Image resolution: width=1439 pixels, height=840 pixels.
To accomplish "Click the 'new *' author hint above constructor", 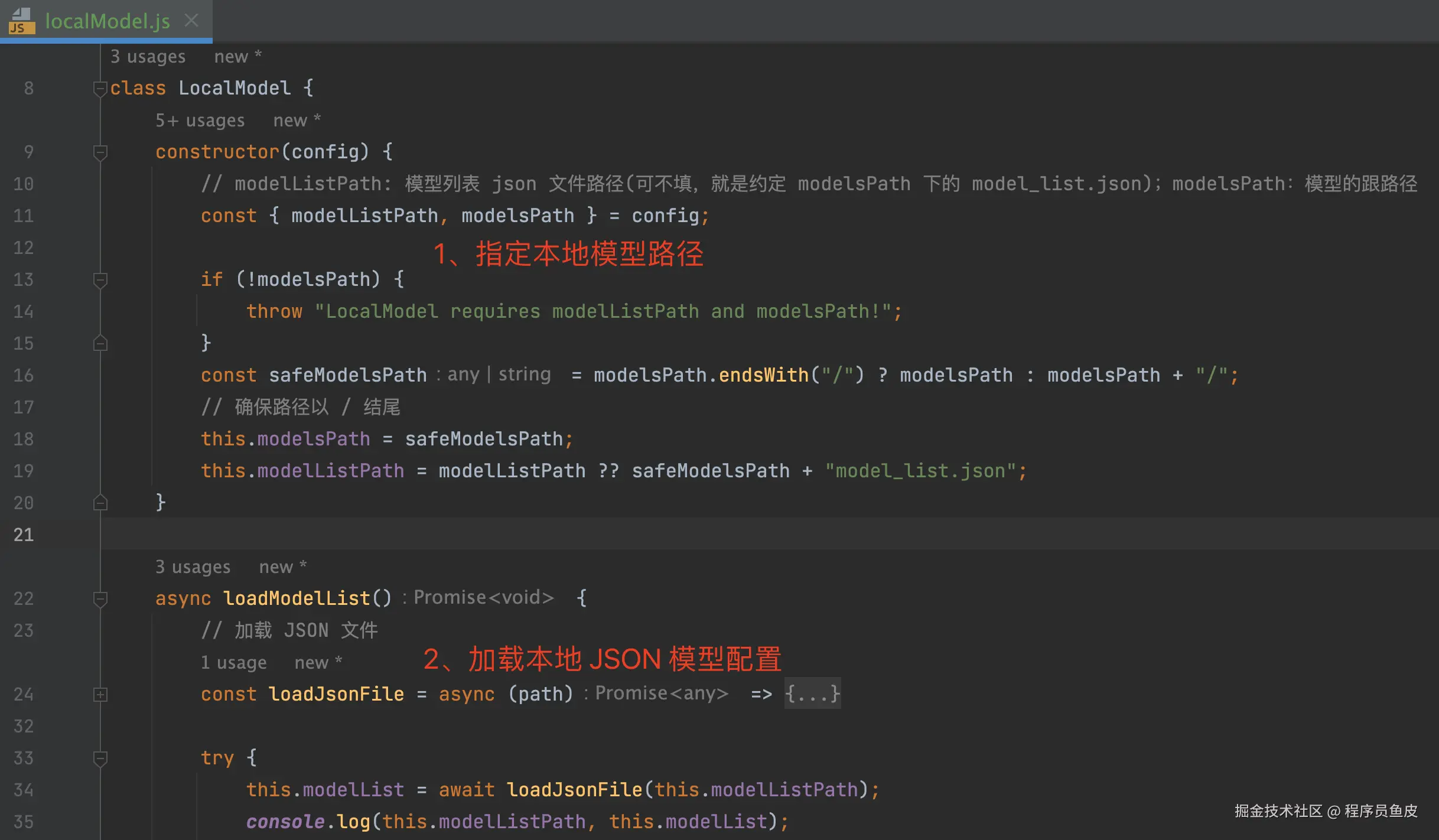I will tap(297, 121).
